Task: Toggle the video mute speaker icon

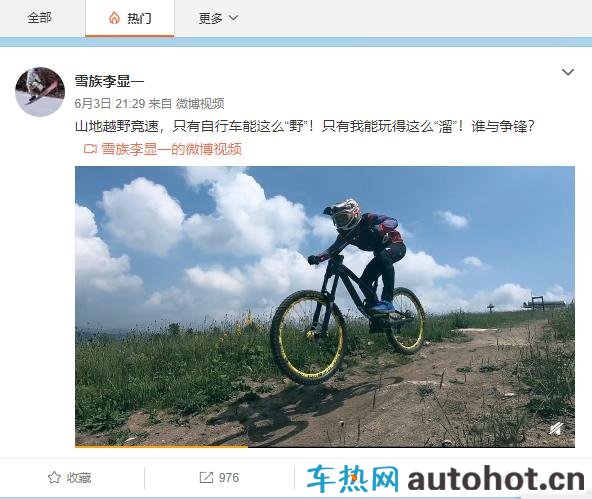Action: coord(557,429)
